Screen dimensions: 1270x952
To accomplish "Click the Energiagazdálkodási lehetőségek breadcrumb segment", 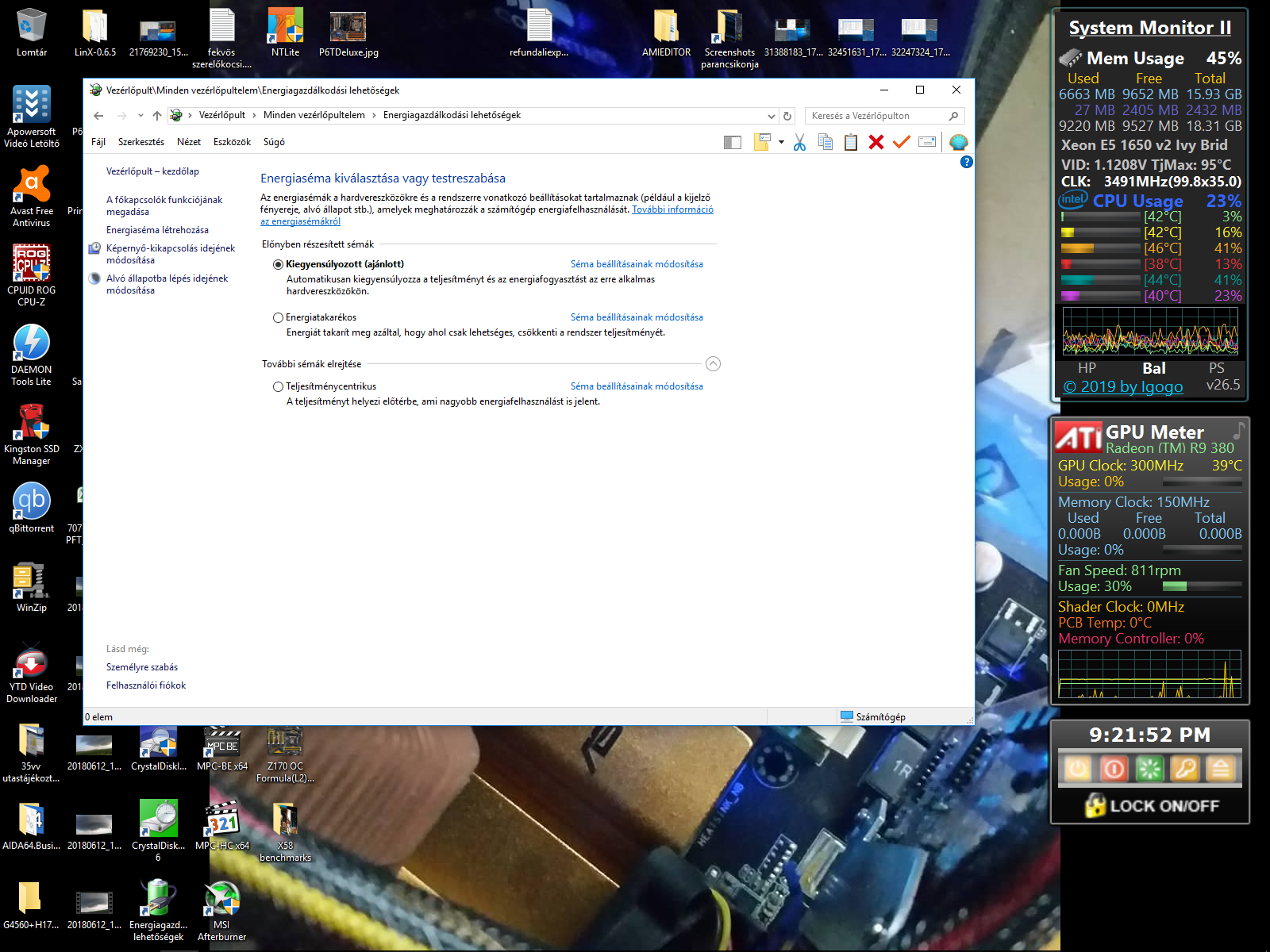I will click(452, 116).
